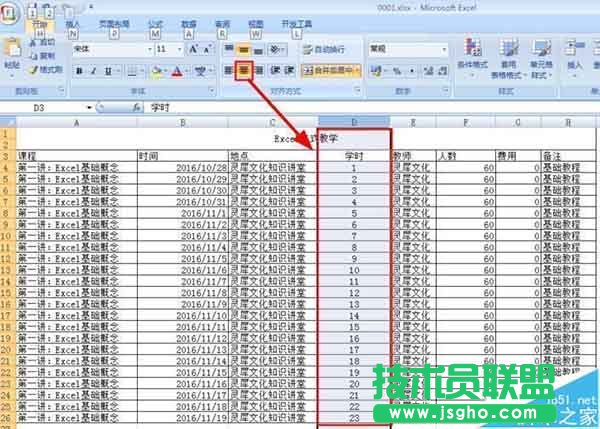This screenshot has height=429, width=600.
Task: Open Cell Styles (单元格样式)
Action: (x=541, y=58)
